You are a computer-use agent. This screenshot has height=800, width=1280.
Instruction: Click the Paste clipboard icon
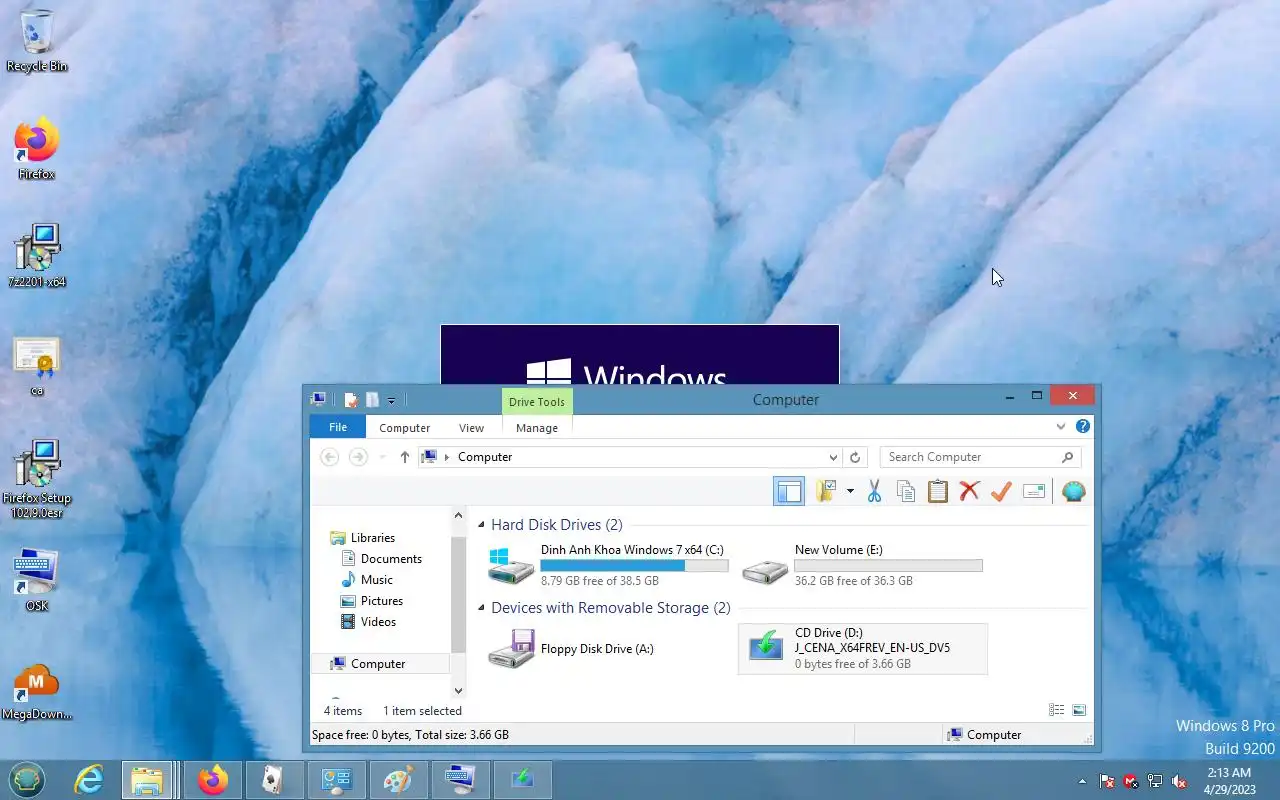938,491
